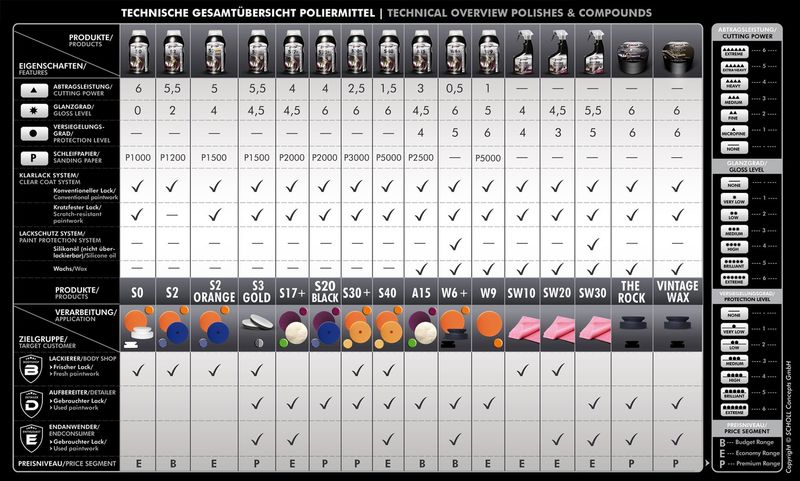Click the Budget Range legend entry
The height and width of the screenshot is (481, 800).
pyautogui.click(x=746, y=442)
